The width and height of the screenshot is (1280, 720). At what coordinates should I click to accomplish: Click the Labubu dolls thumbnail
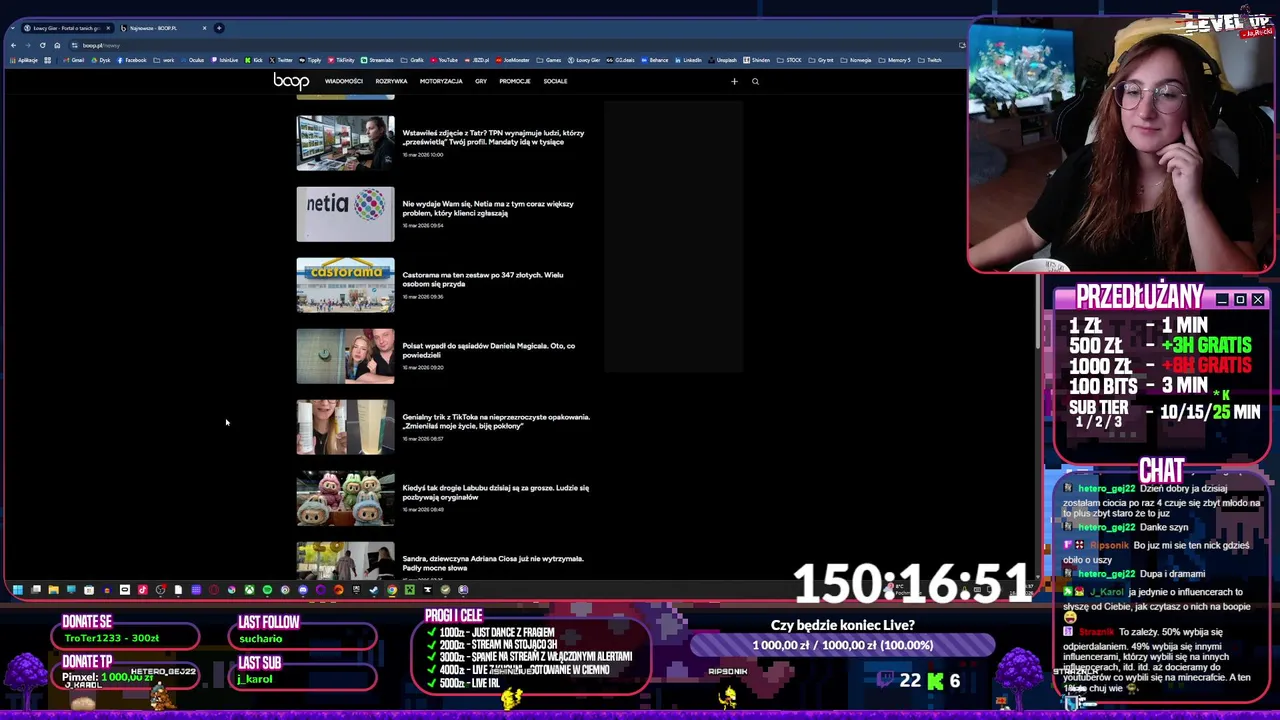click(345, 498)
